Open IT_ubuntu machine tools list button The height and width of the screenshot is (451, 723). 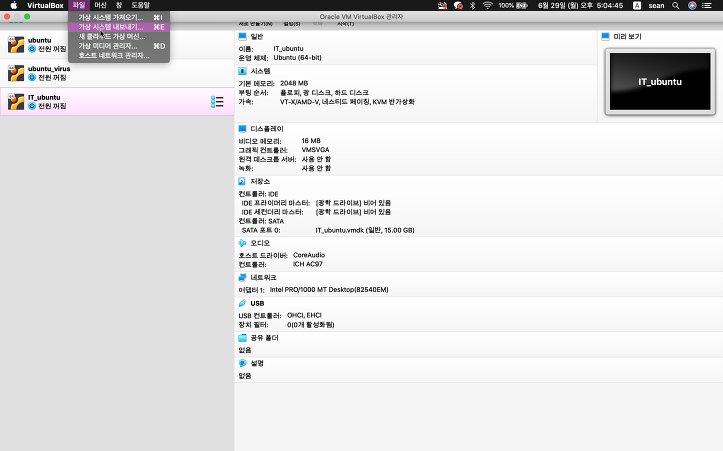(217, 102)
